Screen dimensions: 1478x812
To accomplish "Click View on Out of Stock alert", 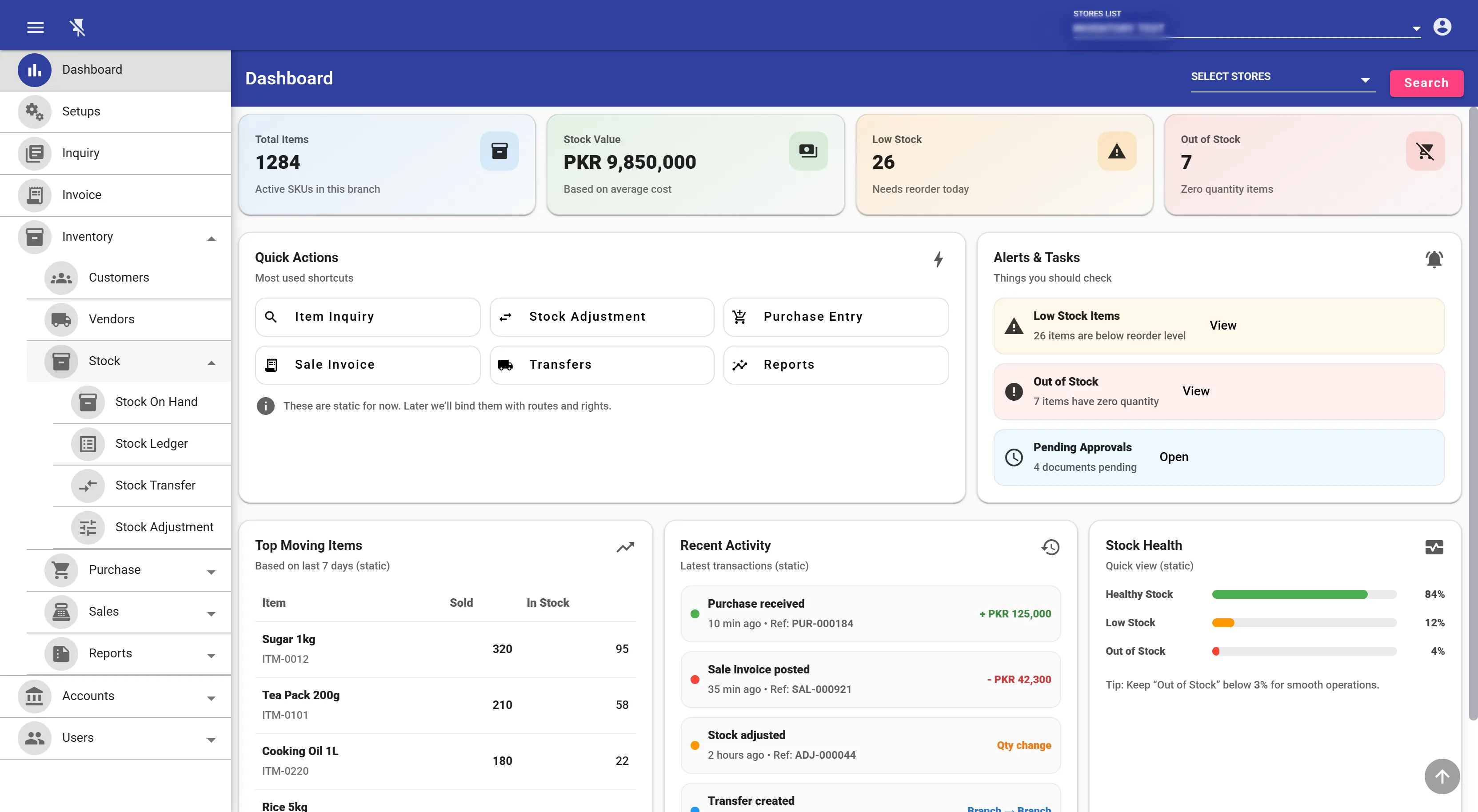I will 1196,392.
